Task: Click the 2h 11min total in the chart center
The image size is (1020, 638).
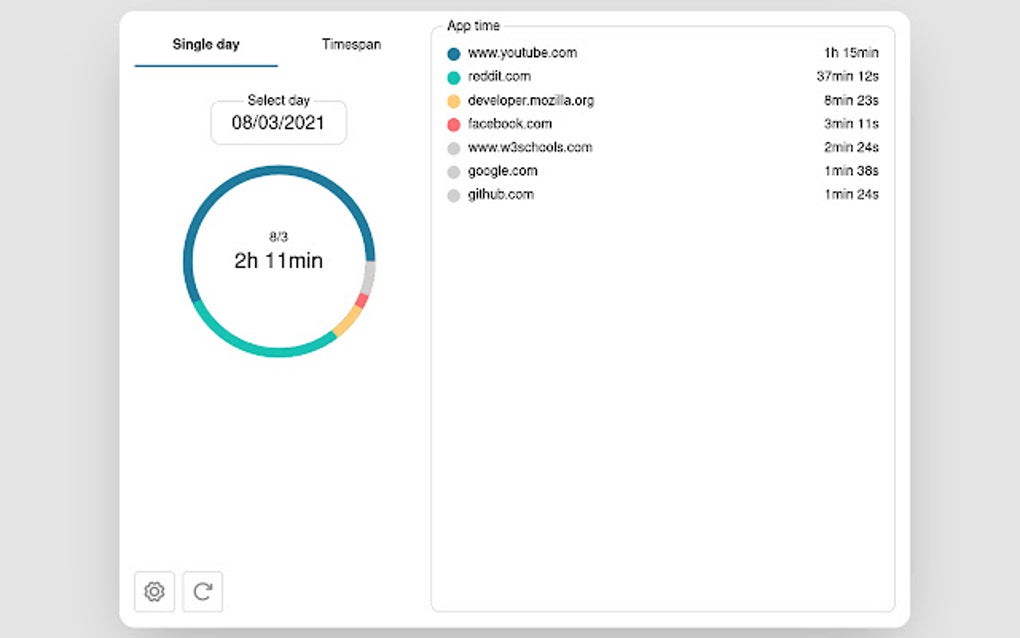Action: tap(278, 260)
